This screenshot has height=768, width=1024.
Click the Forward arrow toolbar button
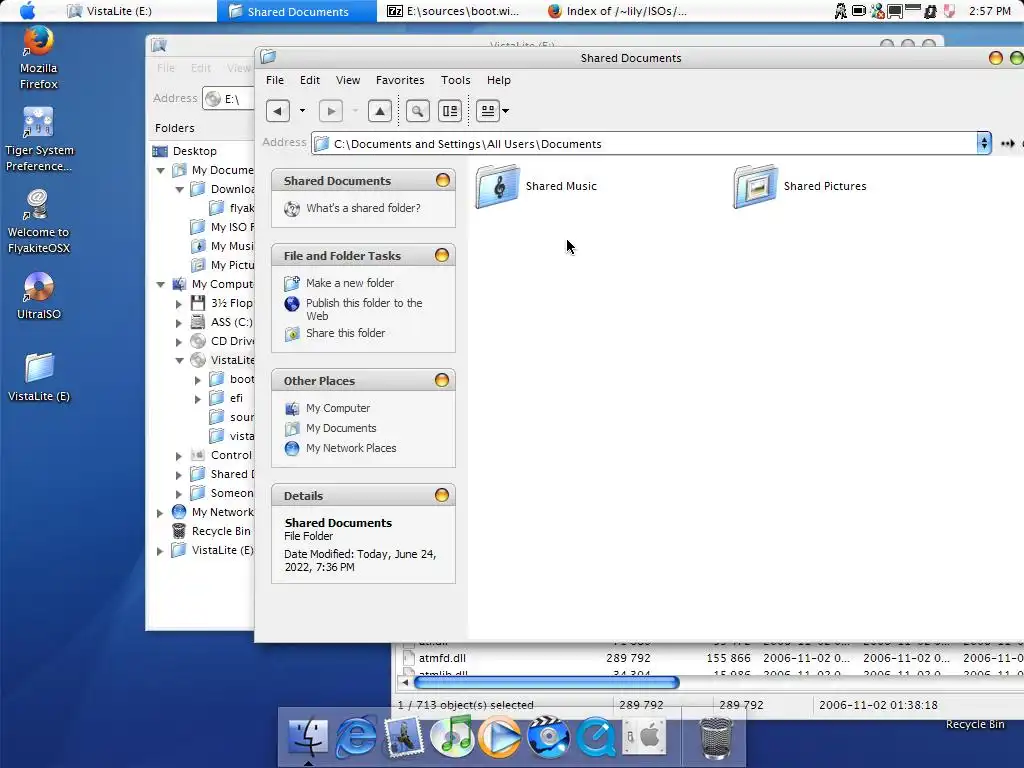(x=331, y=111)
